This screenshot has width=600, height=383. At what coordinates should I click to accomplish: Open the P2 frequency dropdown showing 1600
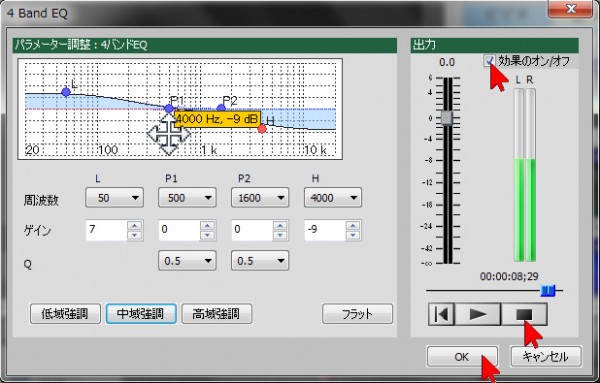click(260, 198)
